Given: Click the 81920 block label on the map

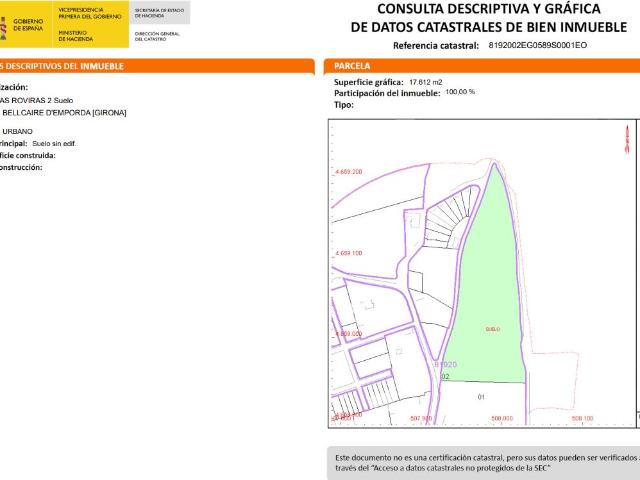Looking at the screenshot, I should tap(445, 365).
